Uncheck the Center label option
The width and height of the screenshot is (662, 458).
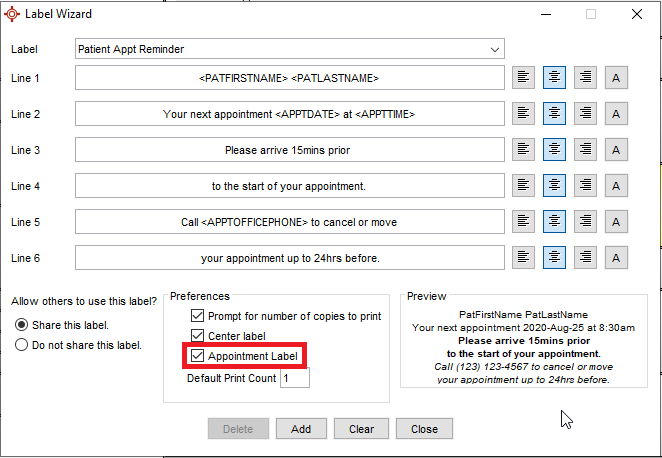pyautogui.click(x=197, y=336)
